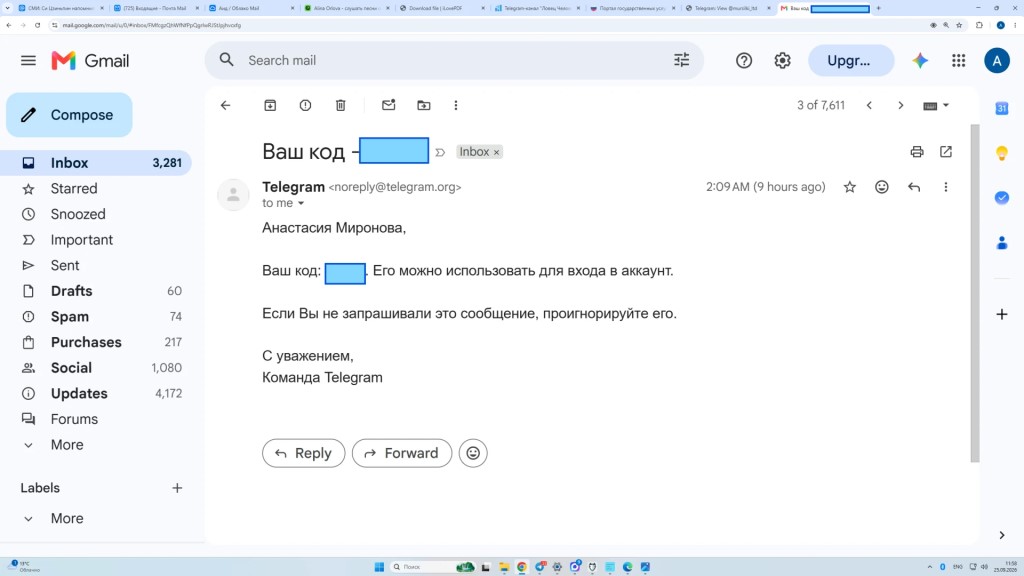Image resolution: width=1024 pixels, height=576 pixels.
Task: Open more actions for the Telegram message
Action: (x=946, y=187)
